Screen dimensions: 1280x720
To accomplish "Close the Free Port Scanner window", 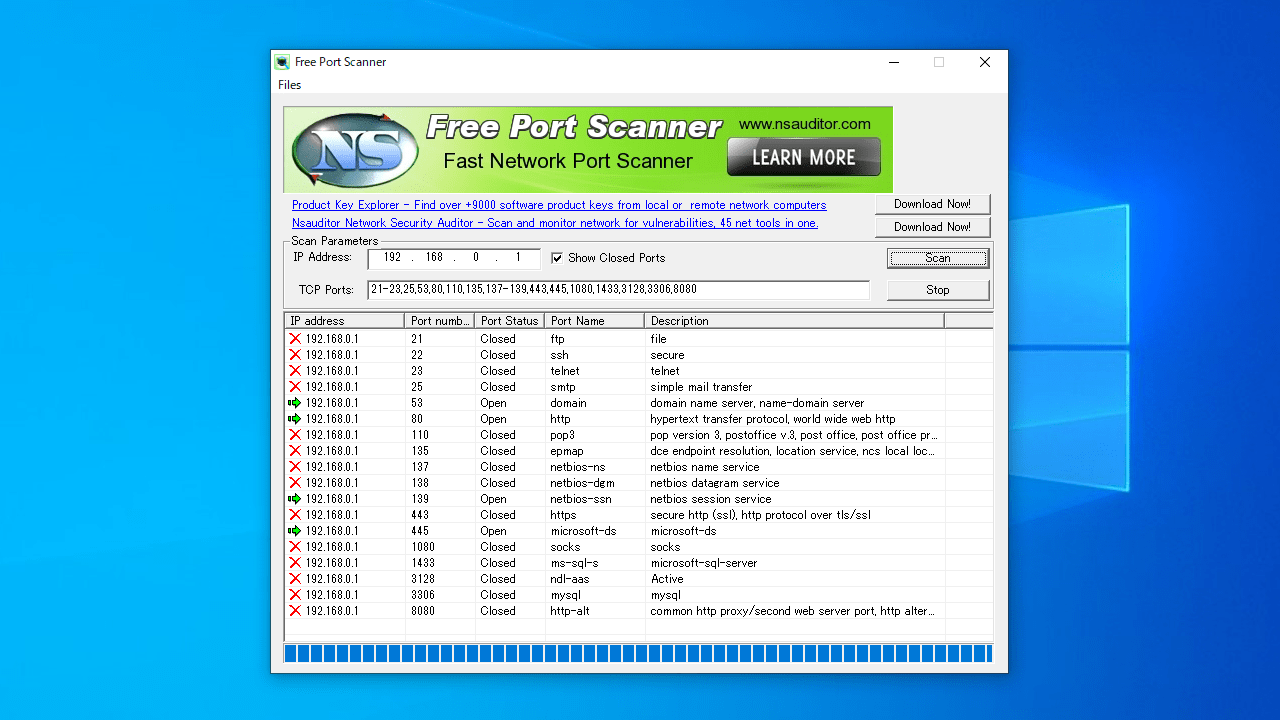I will click(985, 62).
